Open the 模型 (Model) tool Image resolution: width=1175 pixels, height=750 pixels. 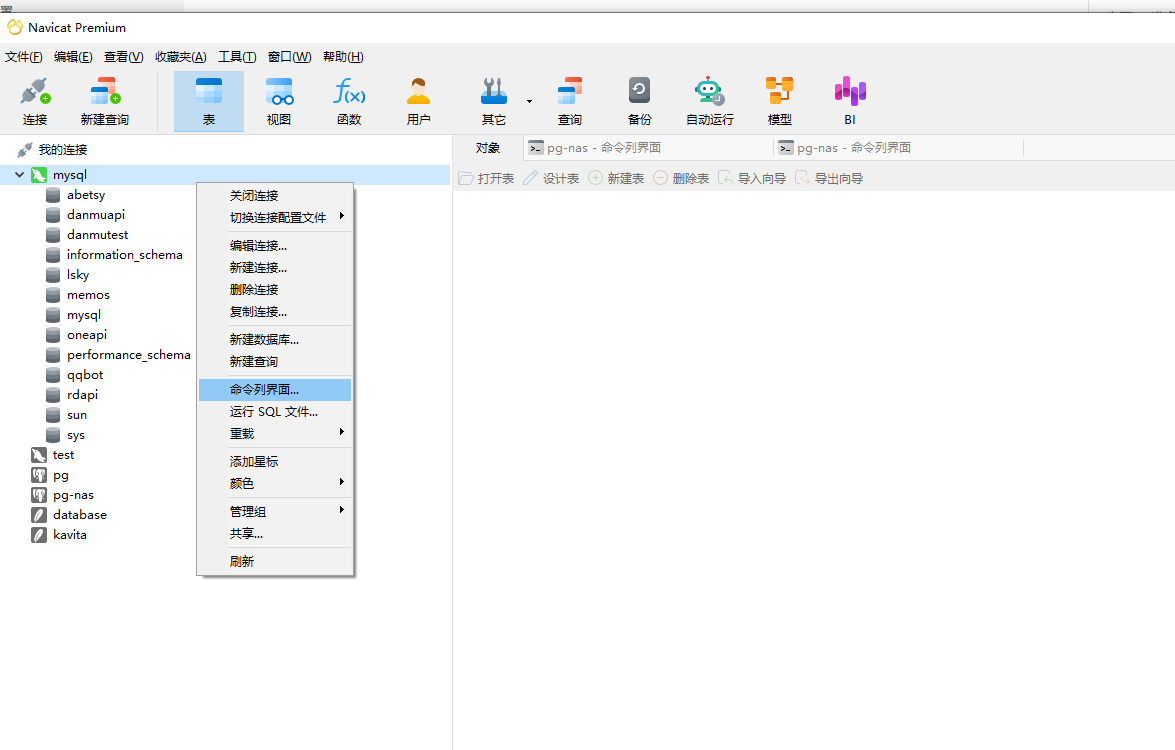(x=780, y=100)
